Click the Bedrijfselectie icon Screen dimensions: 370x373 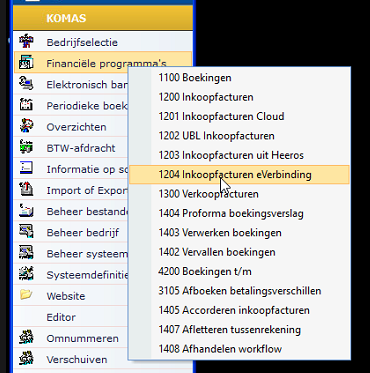(26, 42)
